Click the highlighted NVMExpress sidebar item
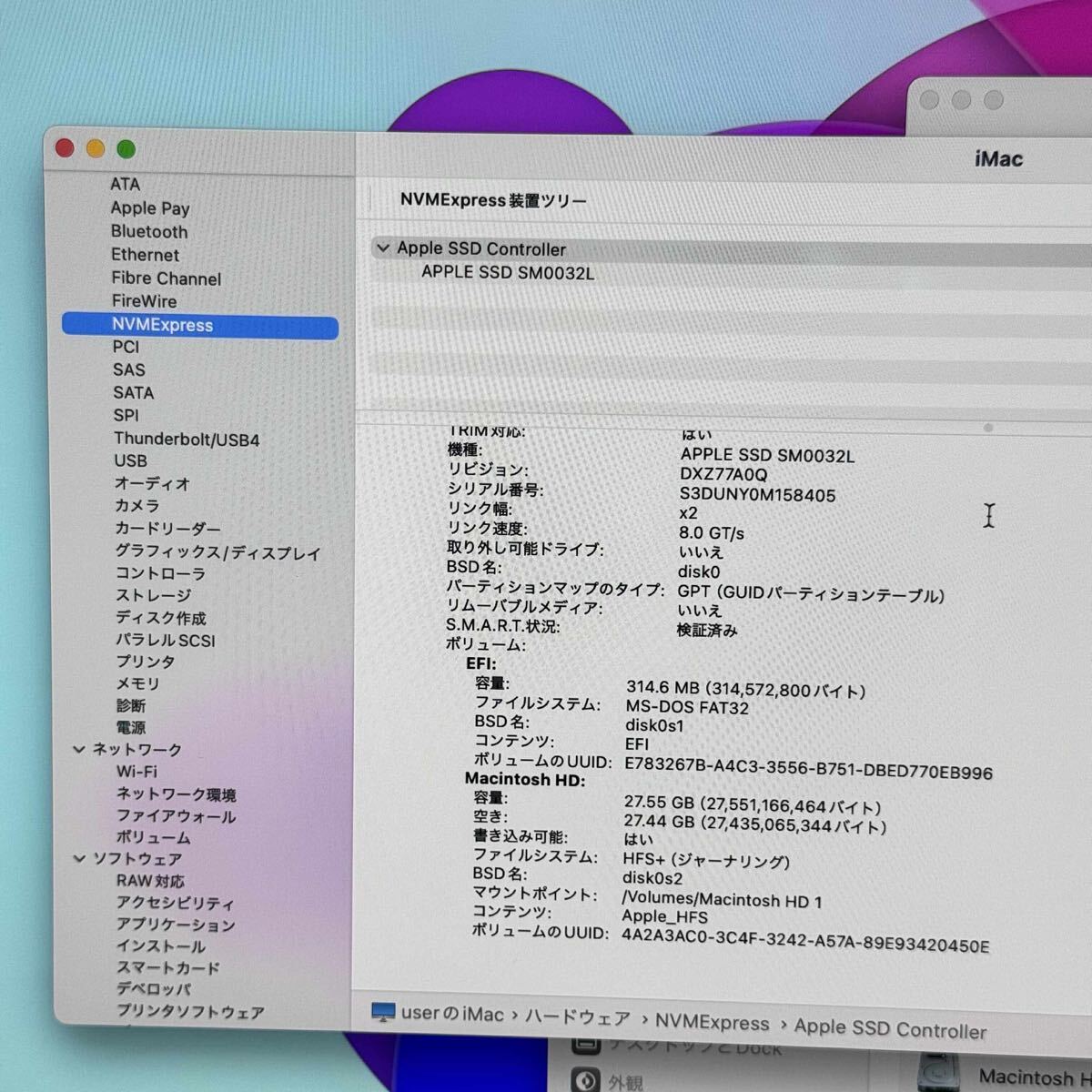This screenshot has width=1092, height=1092. [x=200, y=326]
